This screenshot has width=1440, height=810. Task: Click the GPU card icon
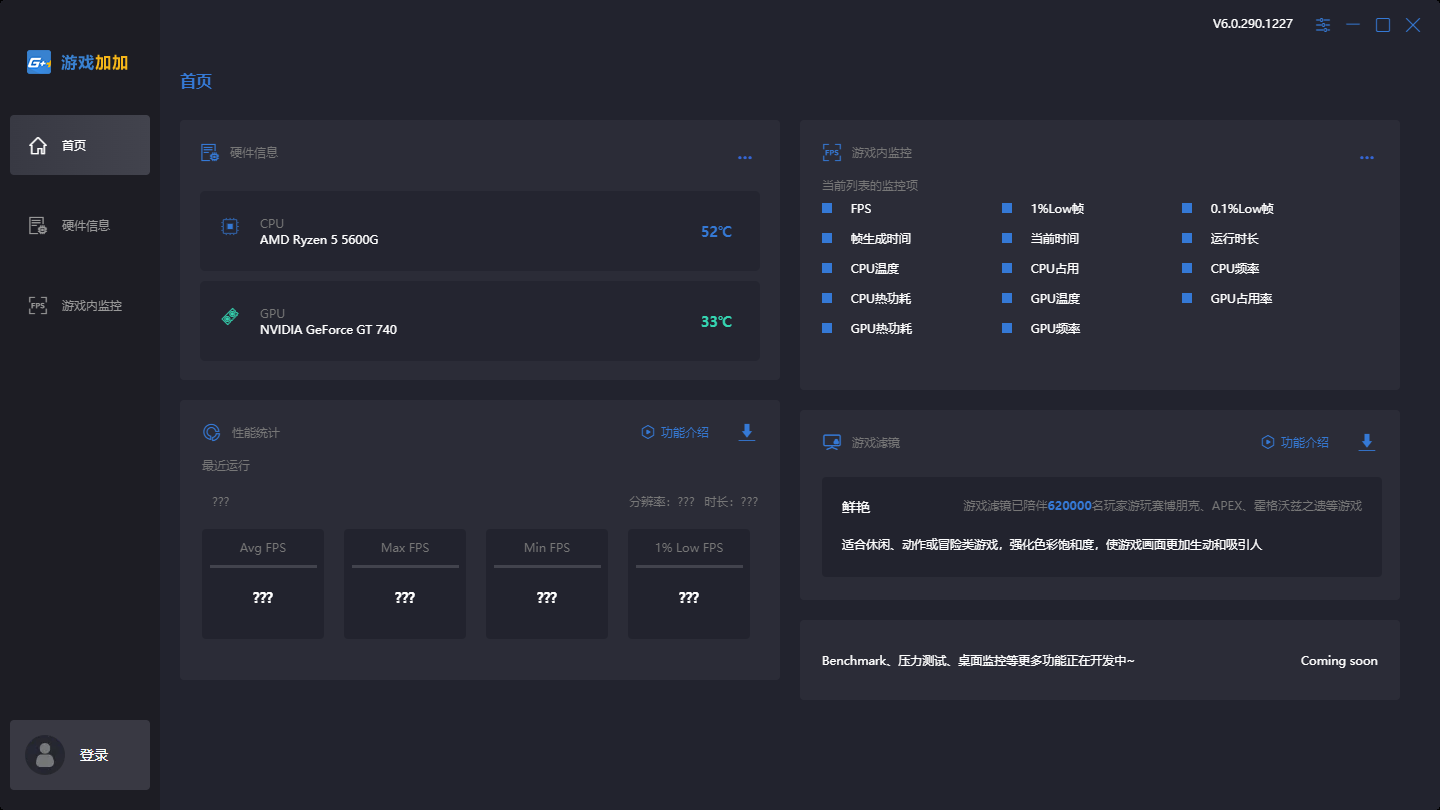[230, 317]
